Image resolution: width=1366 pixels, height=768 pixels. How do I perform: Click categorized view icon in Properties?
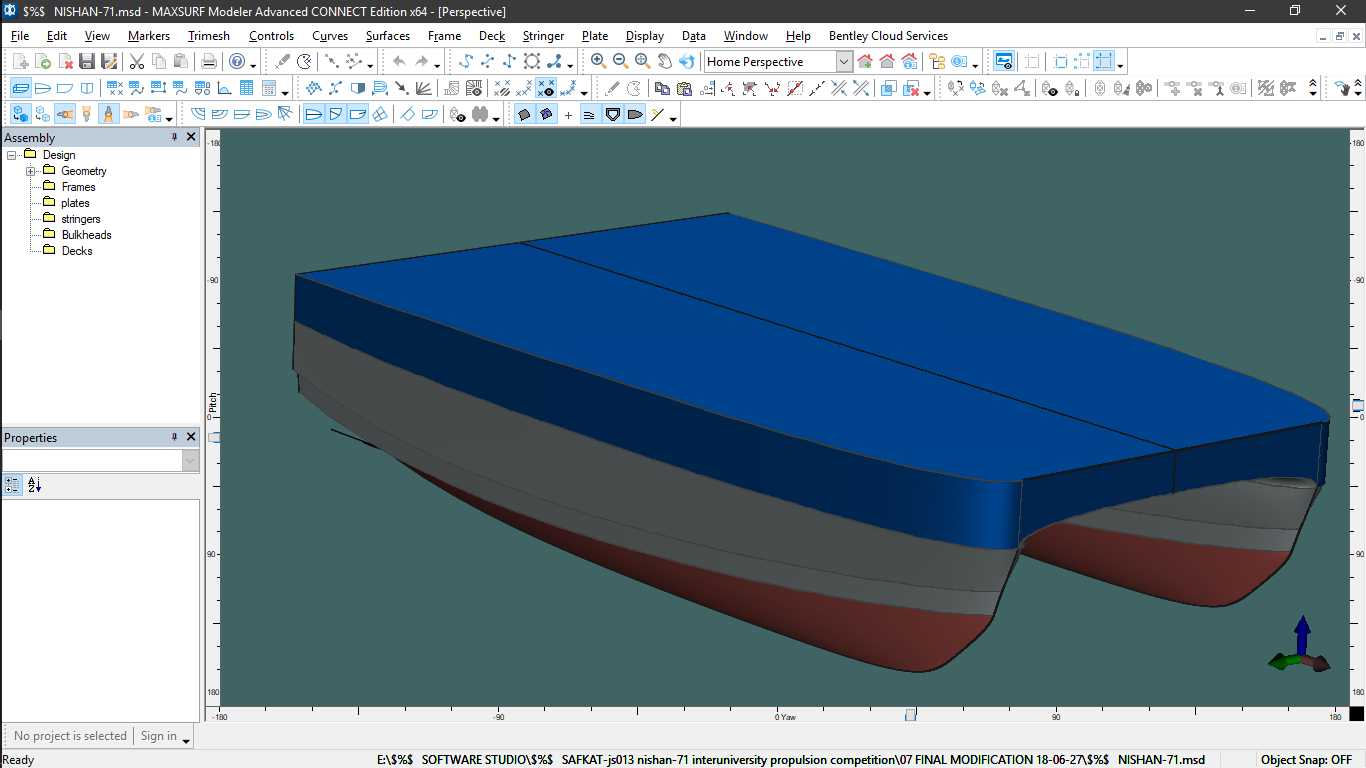click(12, 485)
